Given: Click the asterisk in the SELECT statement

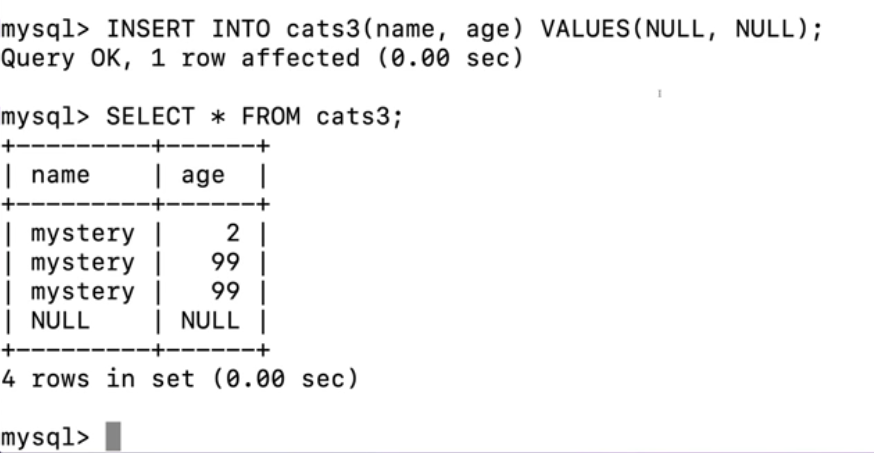Looking at the screenshot, I should pyautogui.click(x=218, y=117).
